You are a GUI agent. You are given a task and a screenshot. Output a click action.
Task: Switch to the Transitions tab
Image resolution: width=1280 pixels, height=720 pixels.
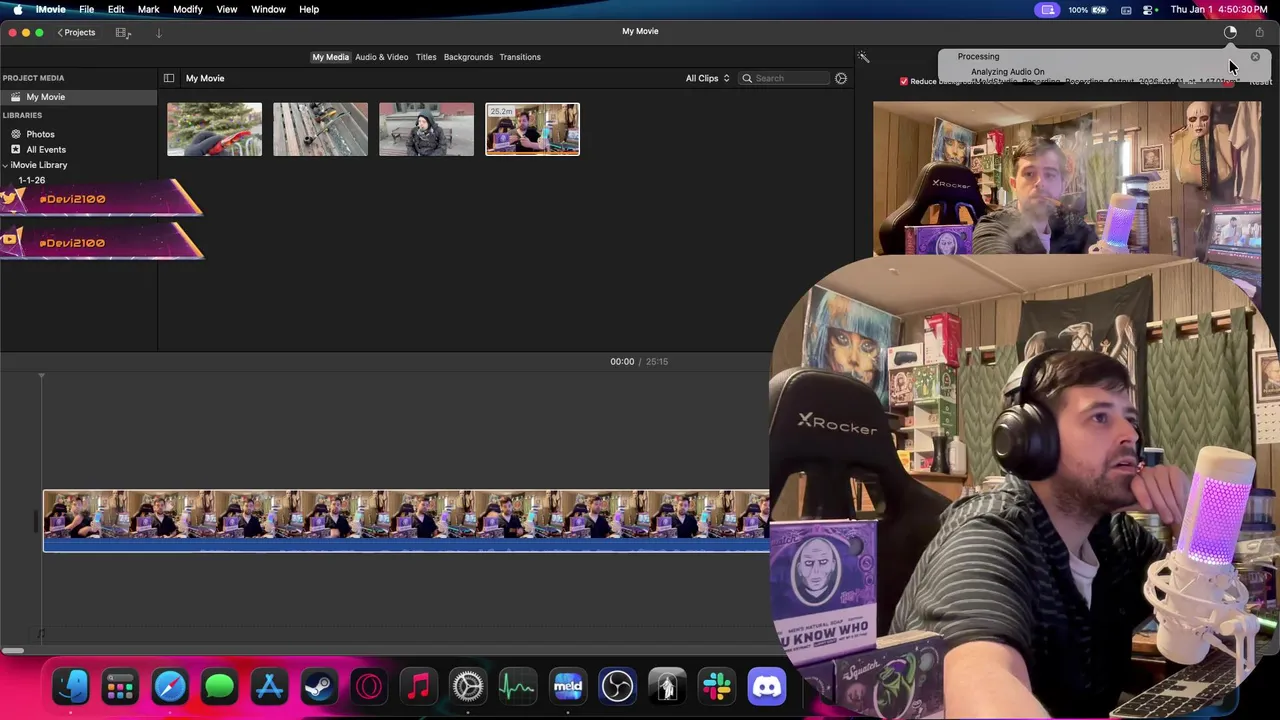[520, 57]
